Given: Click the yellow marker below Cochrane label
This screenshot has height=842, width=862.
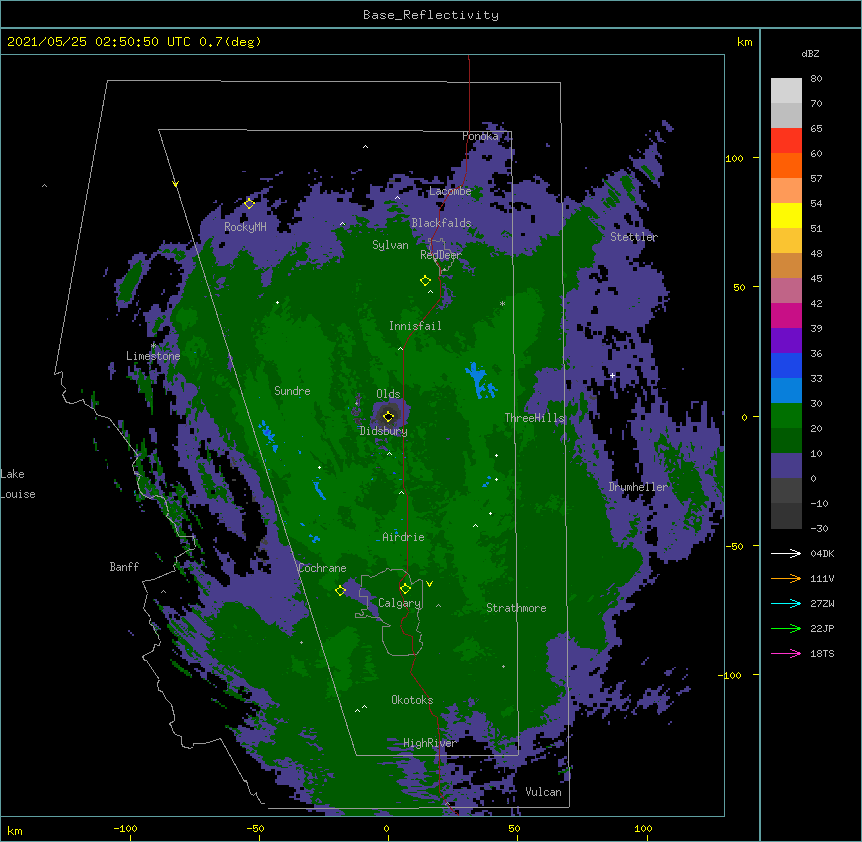Looking at the screenshot, I should coord(340,591).
